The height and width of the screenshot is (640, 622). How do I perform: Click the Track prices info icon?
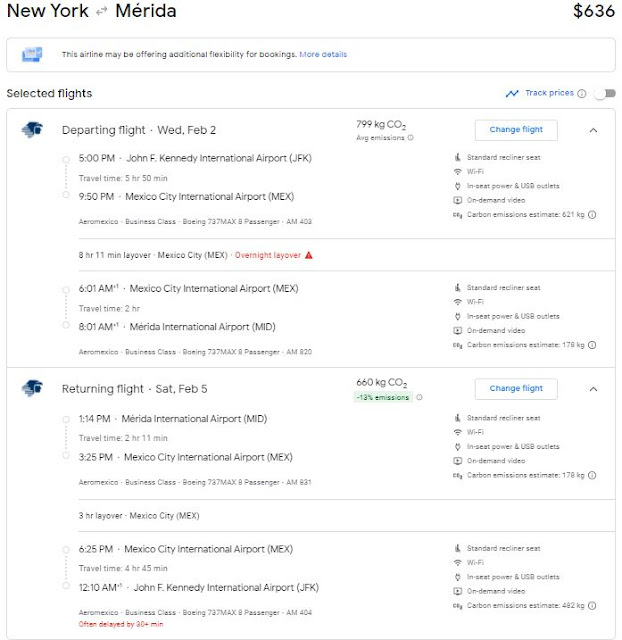point(582,94)
